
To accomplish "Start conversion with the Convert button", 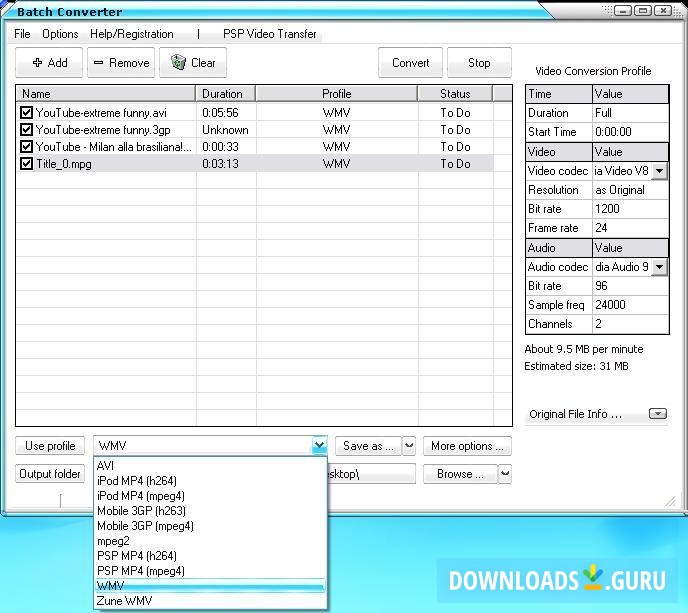I will pyautogui.click(x=410, y=63).
